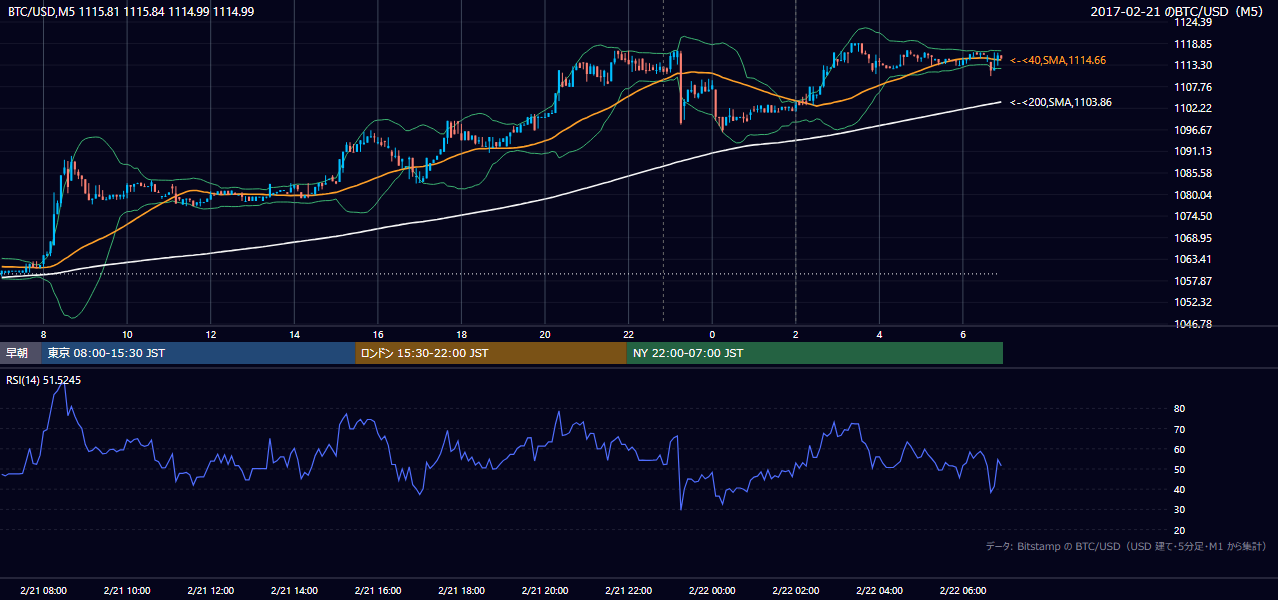Viewport: 1278px width, 600px height.
Task: Click price axis value 1096.67
Action: pyautogui.click(x=1193, y=130)
